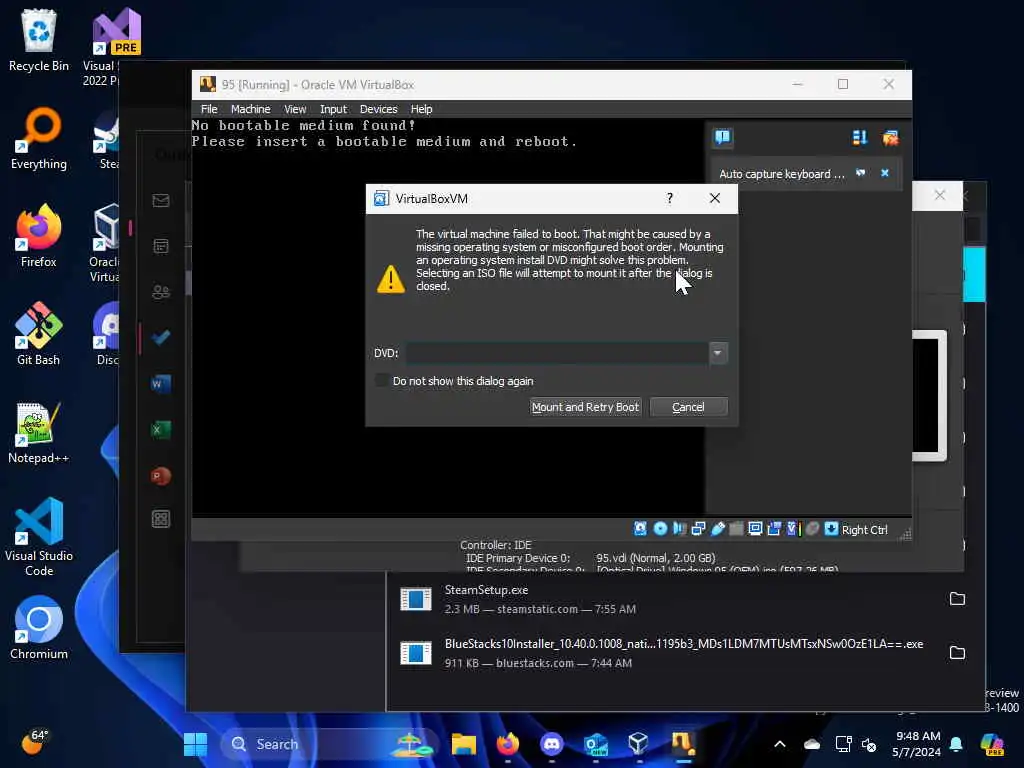Open the Input menu
This screenshot has width=1024, height=768.
tap(333, 109)
